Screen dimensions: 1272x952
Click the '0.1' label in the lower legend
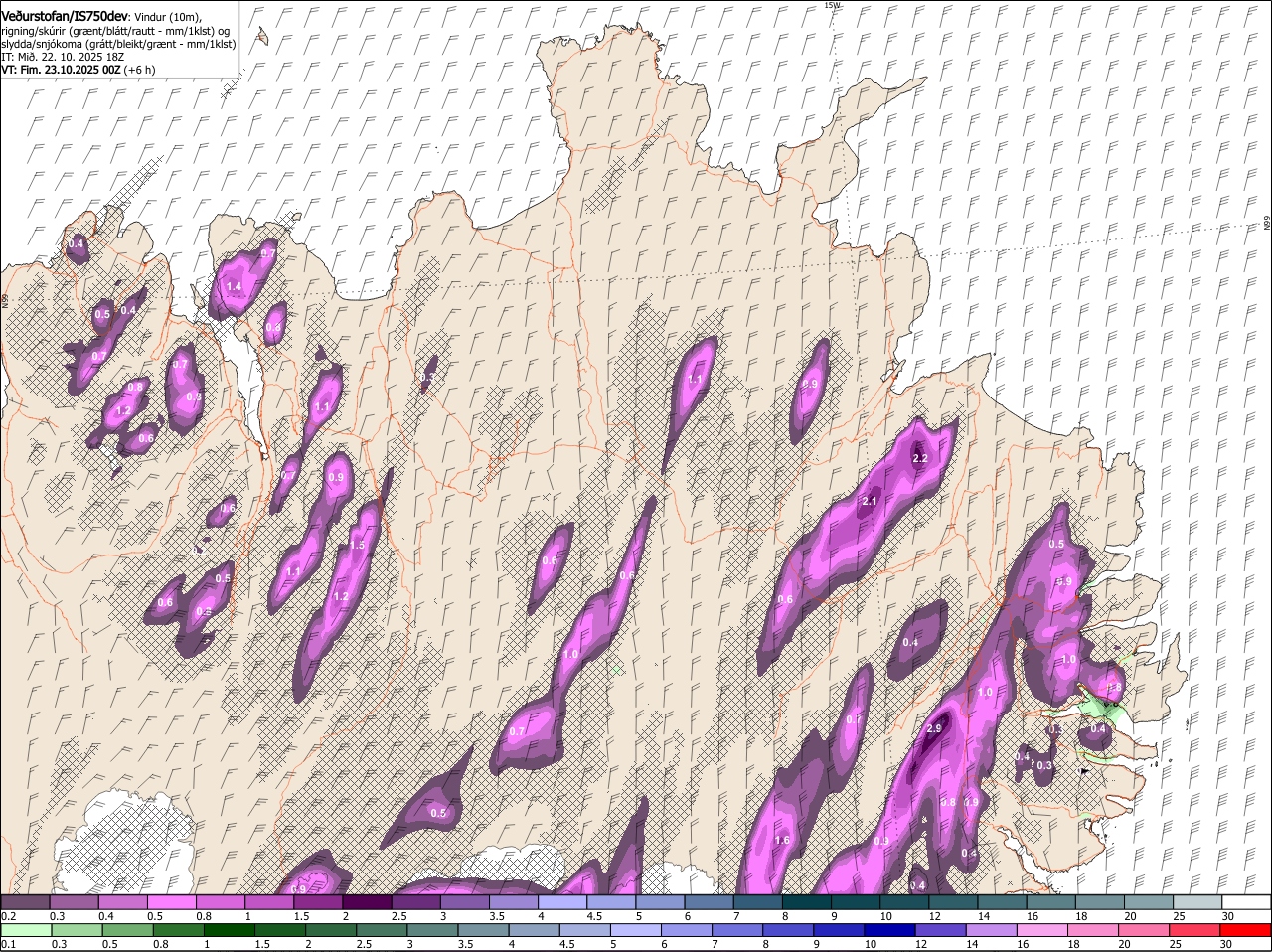tap(7, 944)
